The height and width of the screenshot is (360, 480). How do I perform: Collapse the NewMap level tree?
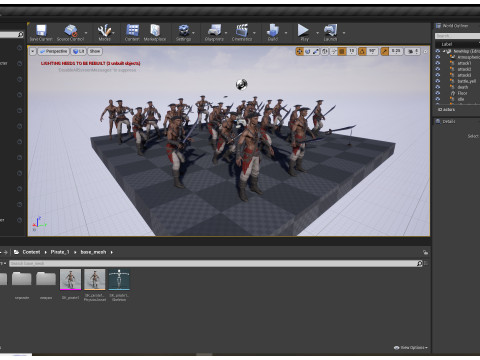pyautogui.click(x=444, y=51)
